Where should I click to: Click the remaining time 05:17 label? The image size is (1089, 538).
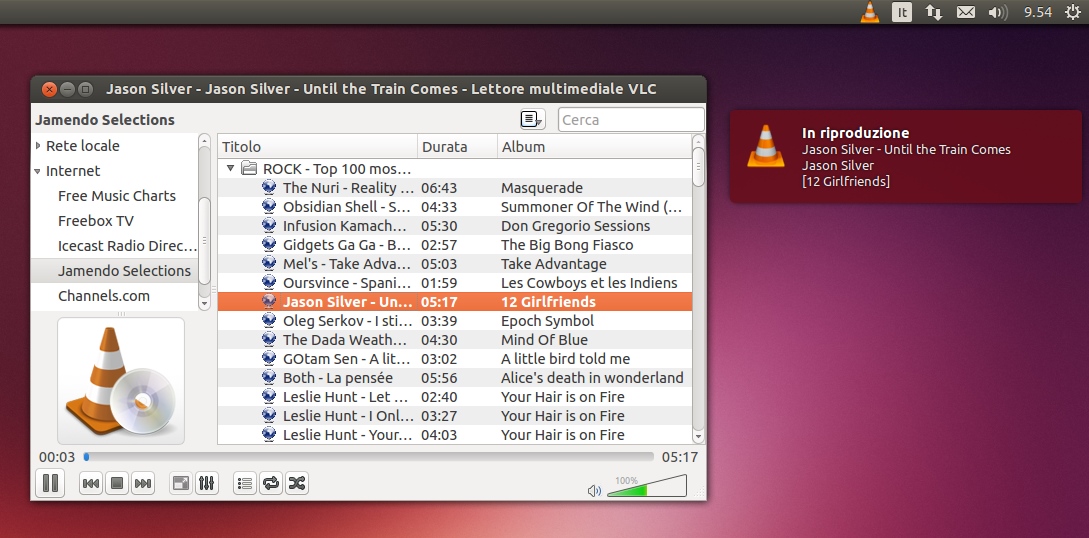679,457
